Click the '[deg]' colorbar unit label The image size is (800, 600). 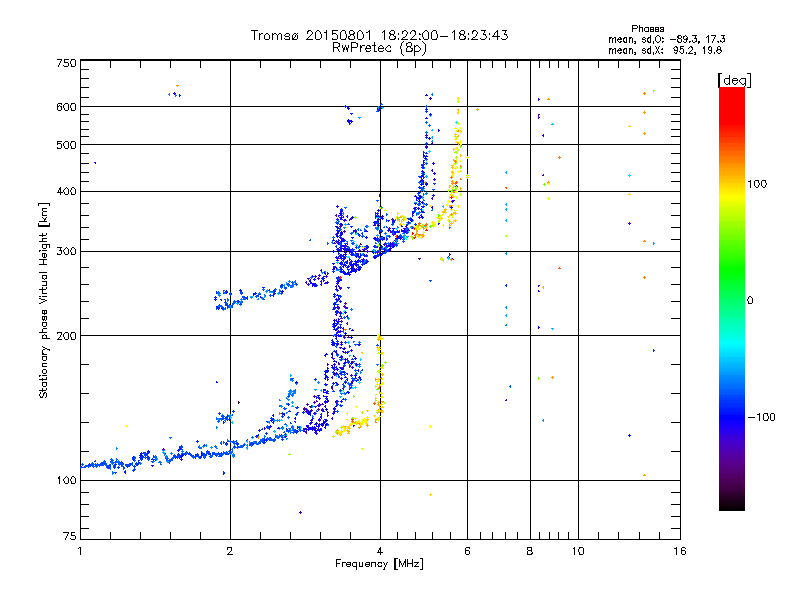pyautogui.click(x=734, y=80)
